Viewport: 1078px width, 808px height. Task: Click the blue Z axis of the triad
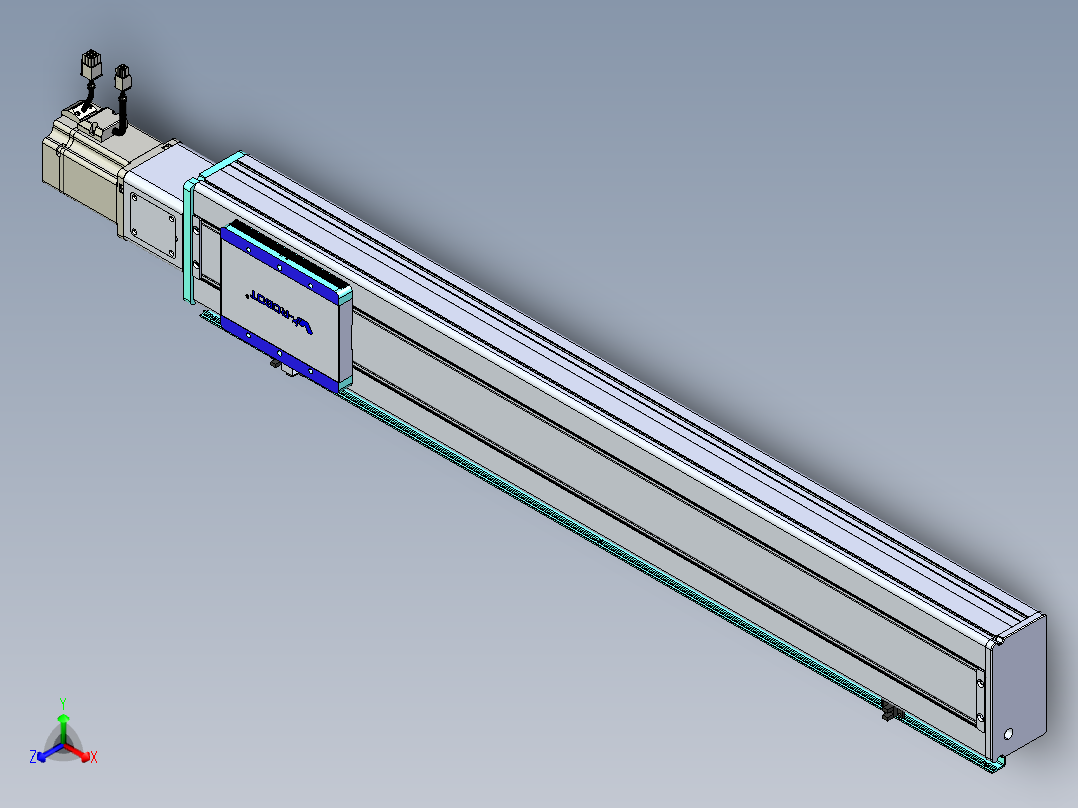coord(47,754)
